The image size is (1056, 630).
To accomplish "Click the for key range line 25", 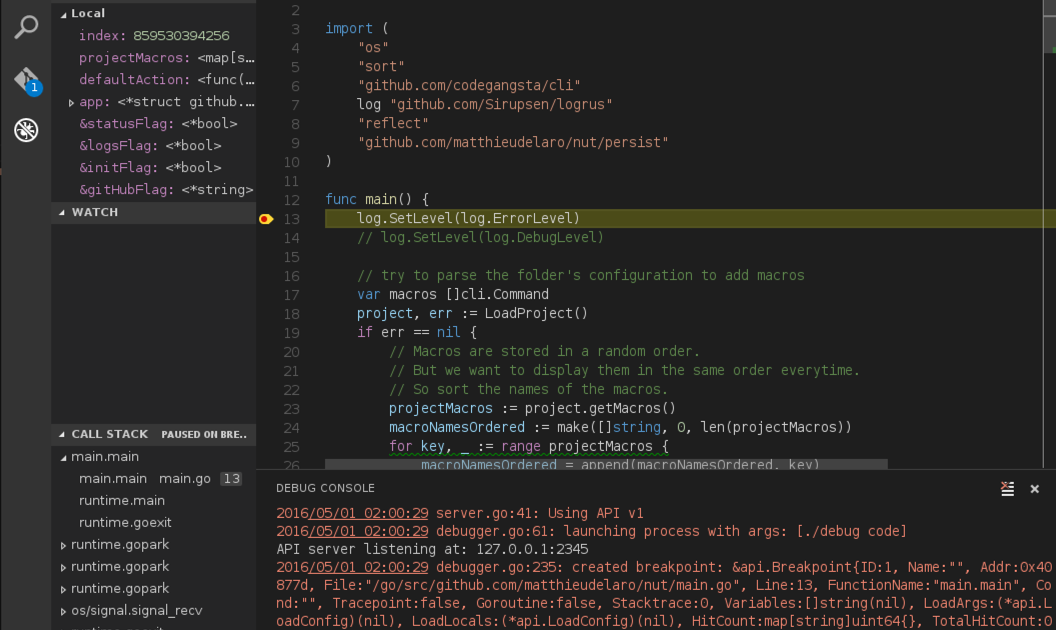I will pos(529,447).
